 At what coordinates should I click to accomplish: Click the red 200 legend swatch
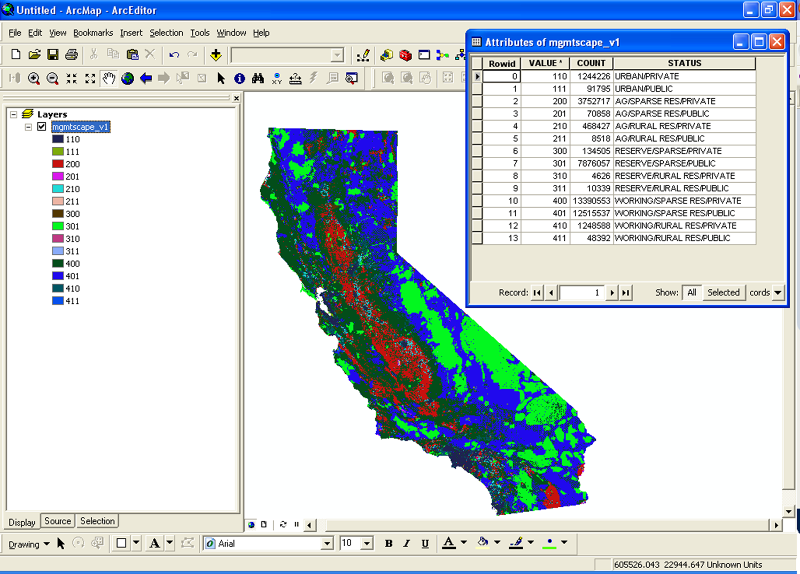[x=58, y=164]
